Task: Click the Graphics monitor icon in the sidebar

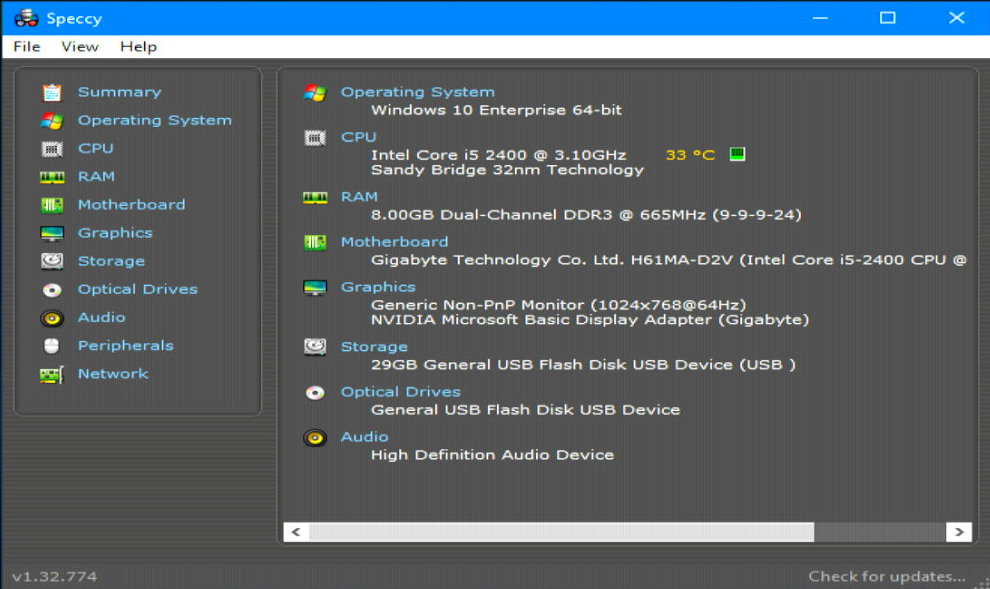Action: click(x=50, y=232)
